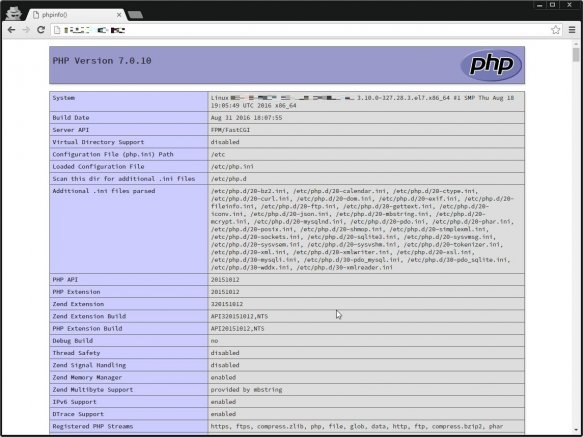
Task: Click 'Zend Multibyte Support' label
Action: 93,390
